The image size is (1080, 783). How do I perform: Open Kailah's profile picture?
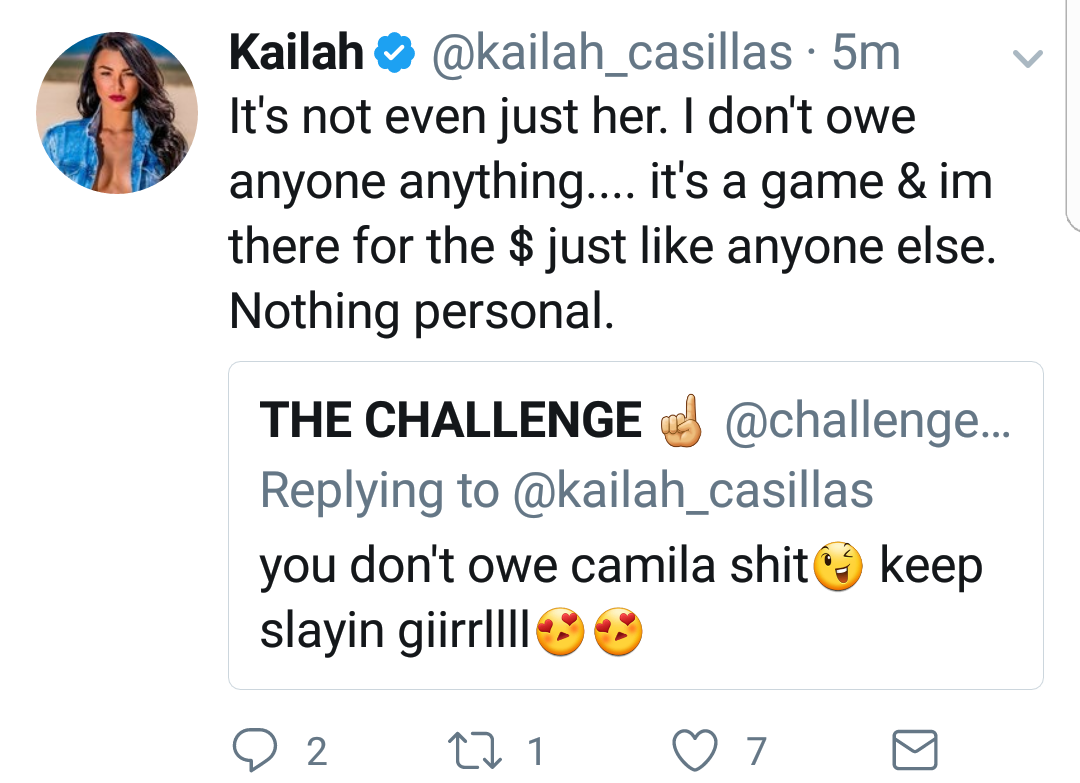tap(117, 113)
